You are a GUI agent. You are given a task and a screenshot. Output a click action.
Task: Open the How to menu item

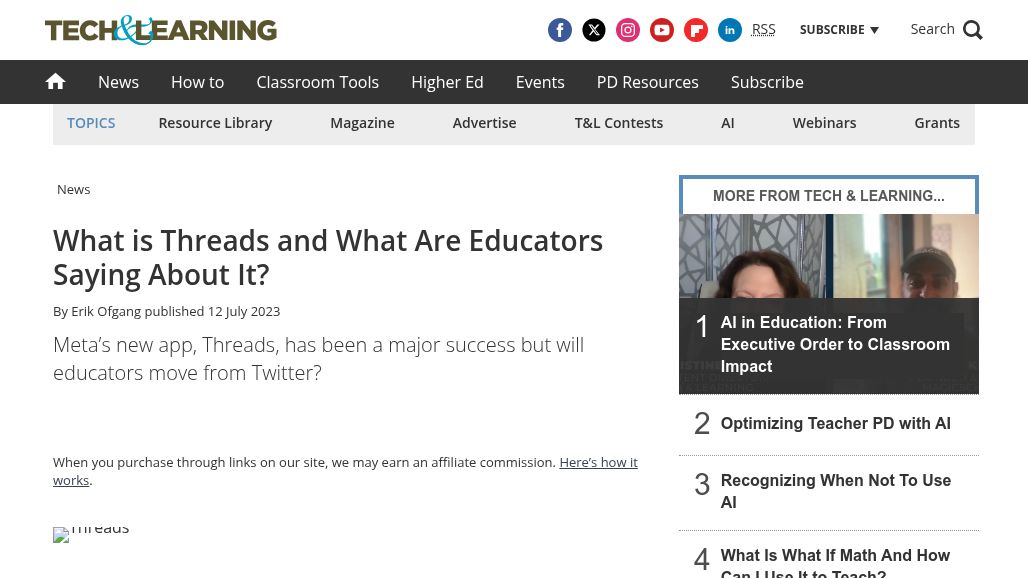click(197, 82)
